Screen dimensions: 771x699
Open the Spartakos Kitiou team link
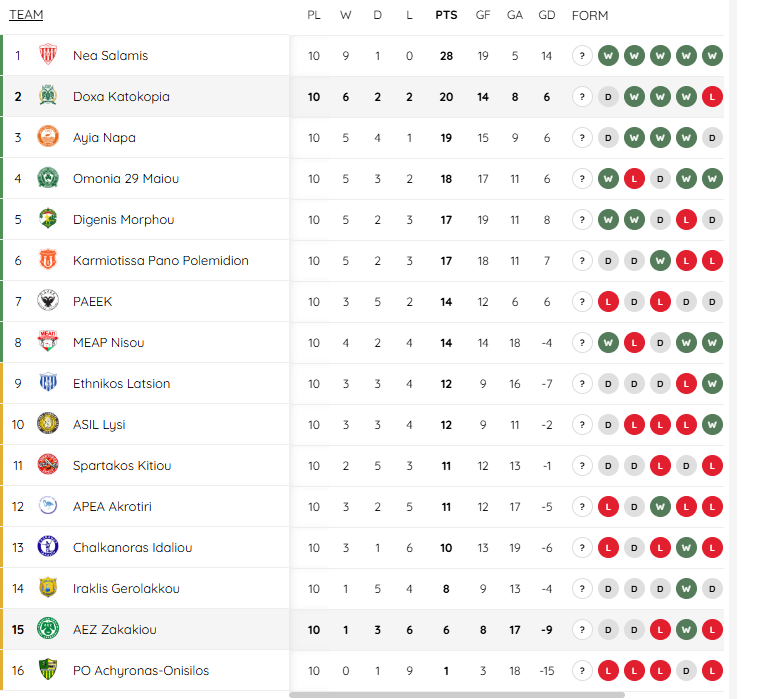122,466
